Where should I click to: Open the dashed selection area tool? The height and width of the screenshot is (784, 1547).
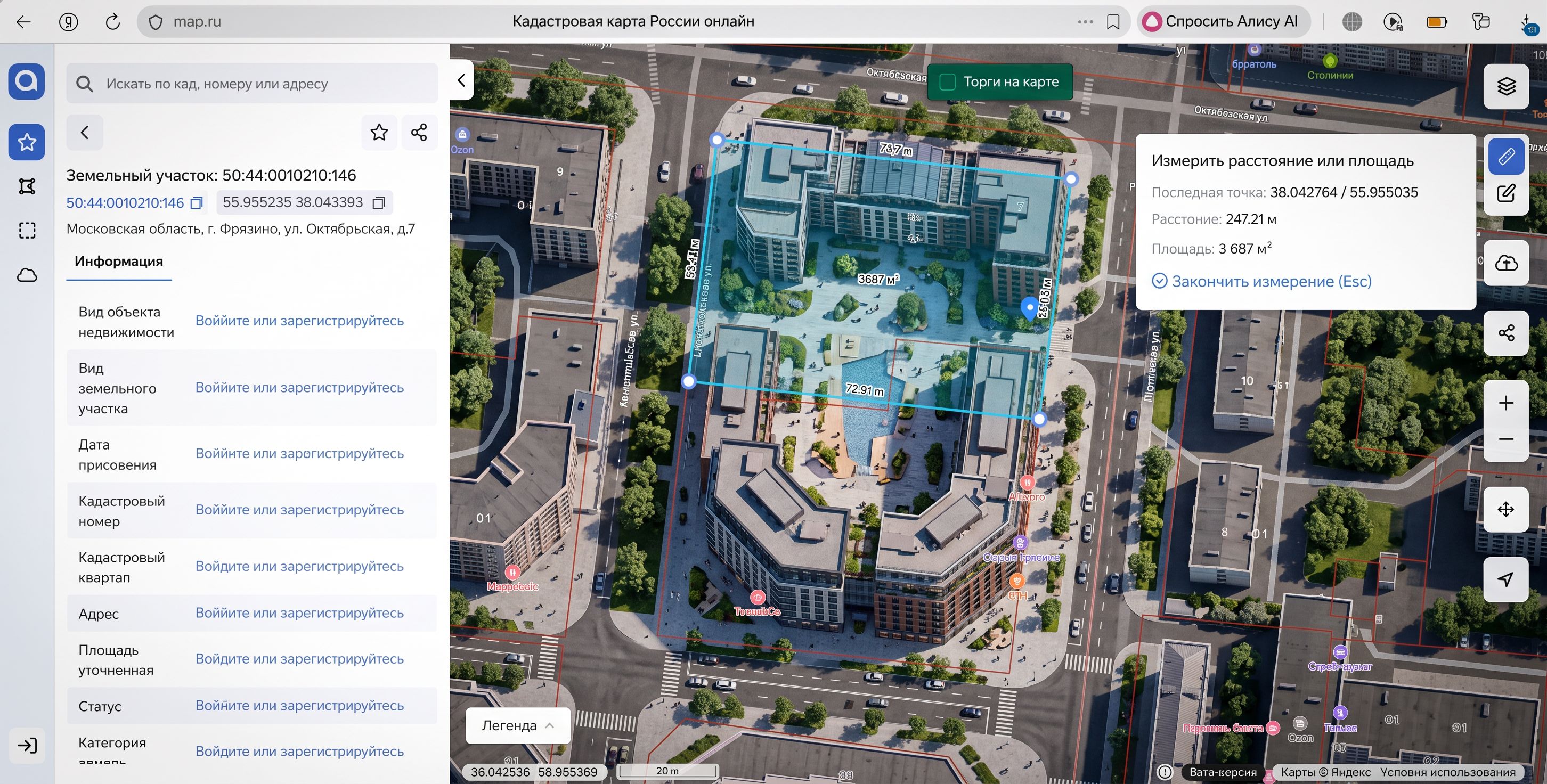coord(27,231)
